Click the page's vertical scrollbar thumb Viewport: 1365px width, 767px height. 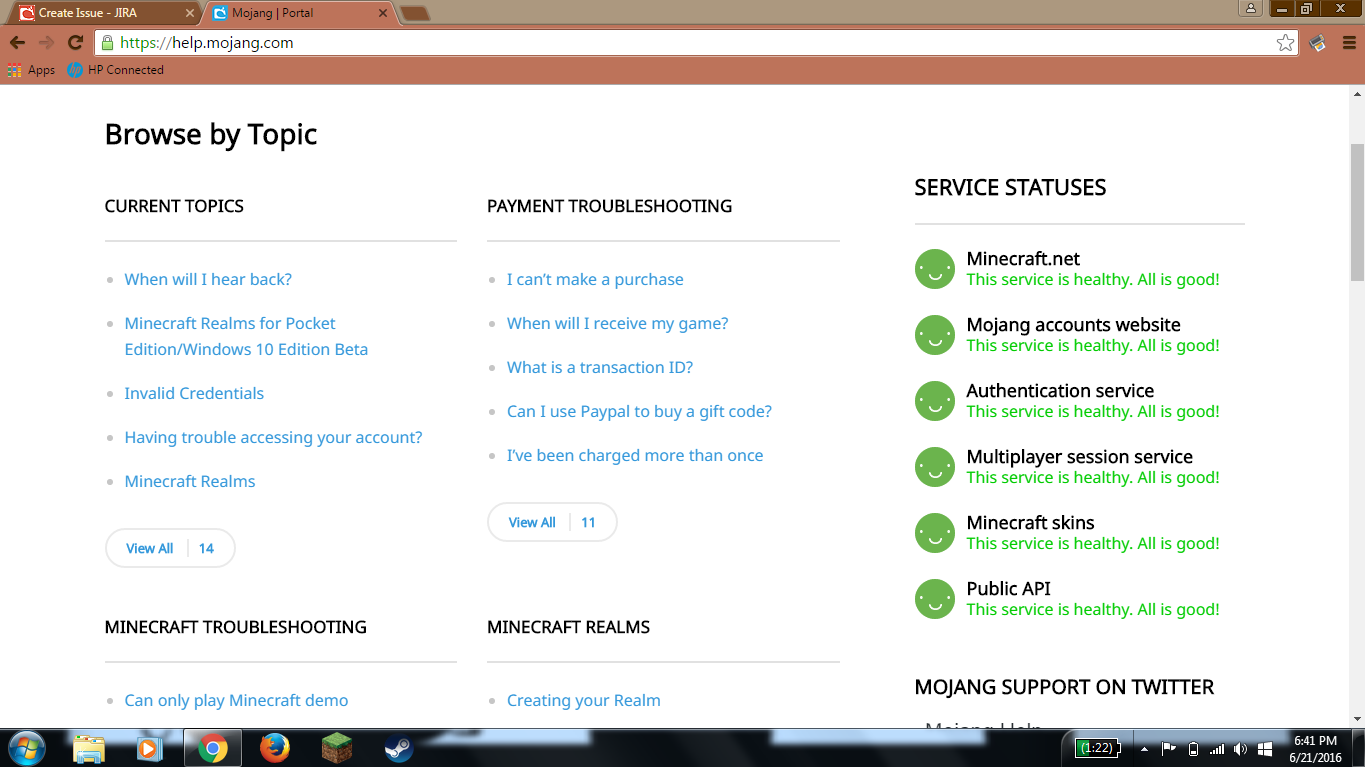coord(1357,212)
